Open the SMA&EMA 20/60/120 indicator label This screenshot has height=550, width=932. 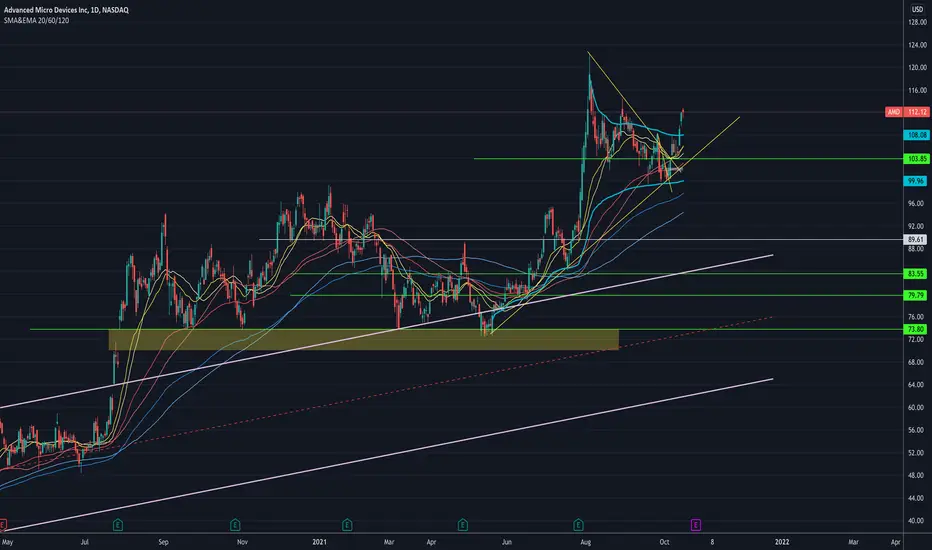(36, 20)
